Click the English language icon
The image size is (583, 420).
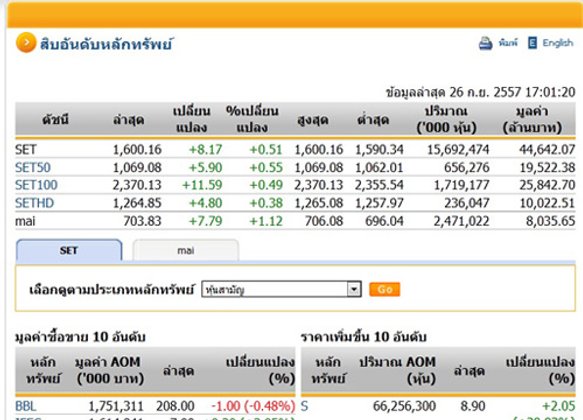pos(532,43)
